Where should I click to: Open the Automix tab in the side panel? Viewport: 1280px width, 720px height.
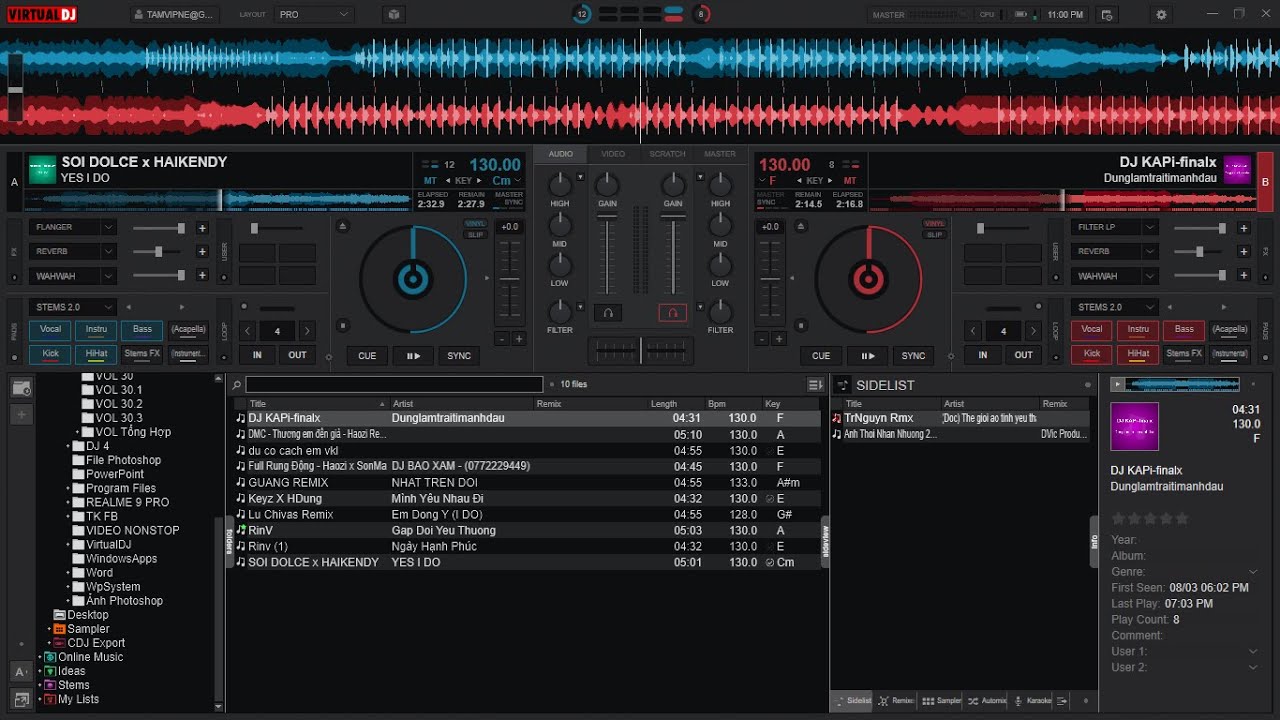coord(987,701)
